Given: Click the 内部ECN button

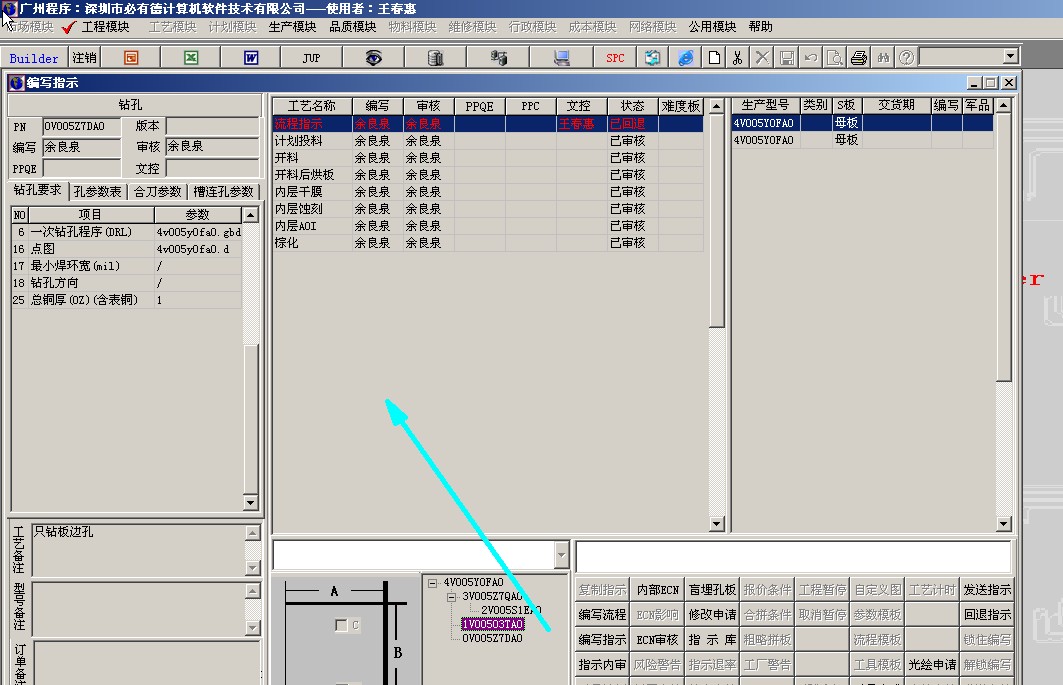Looking at the screenshot, I should click(x=657, y=590).
